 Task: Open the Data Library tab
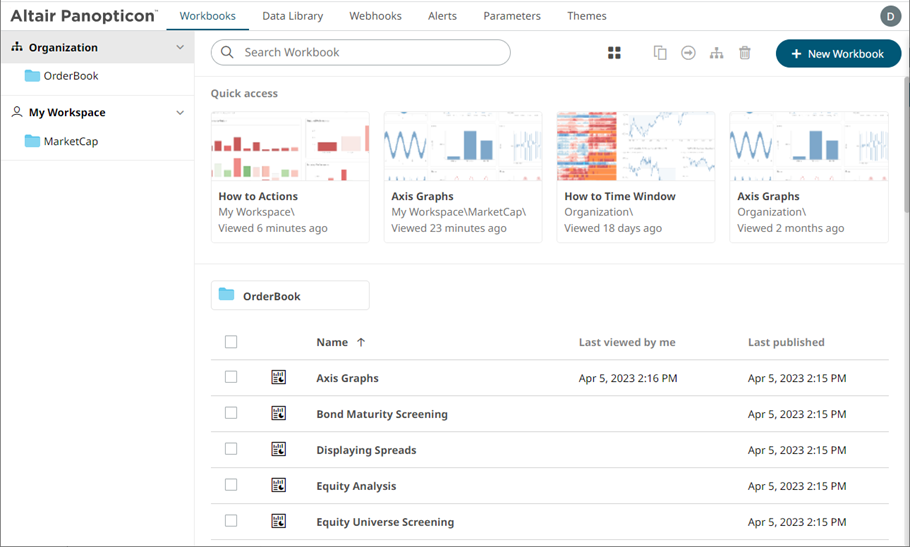292,16
